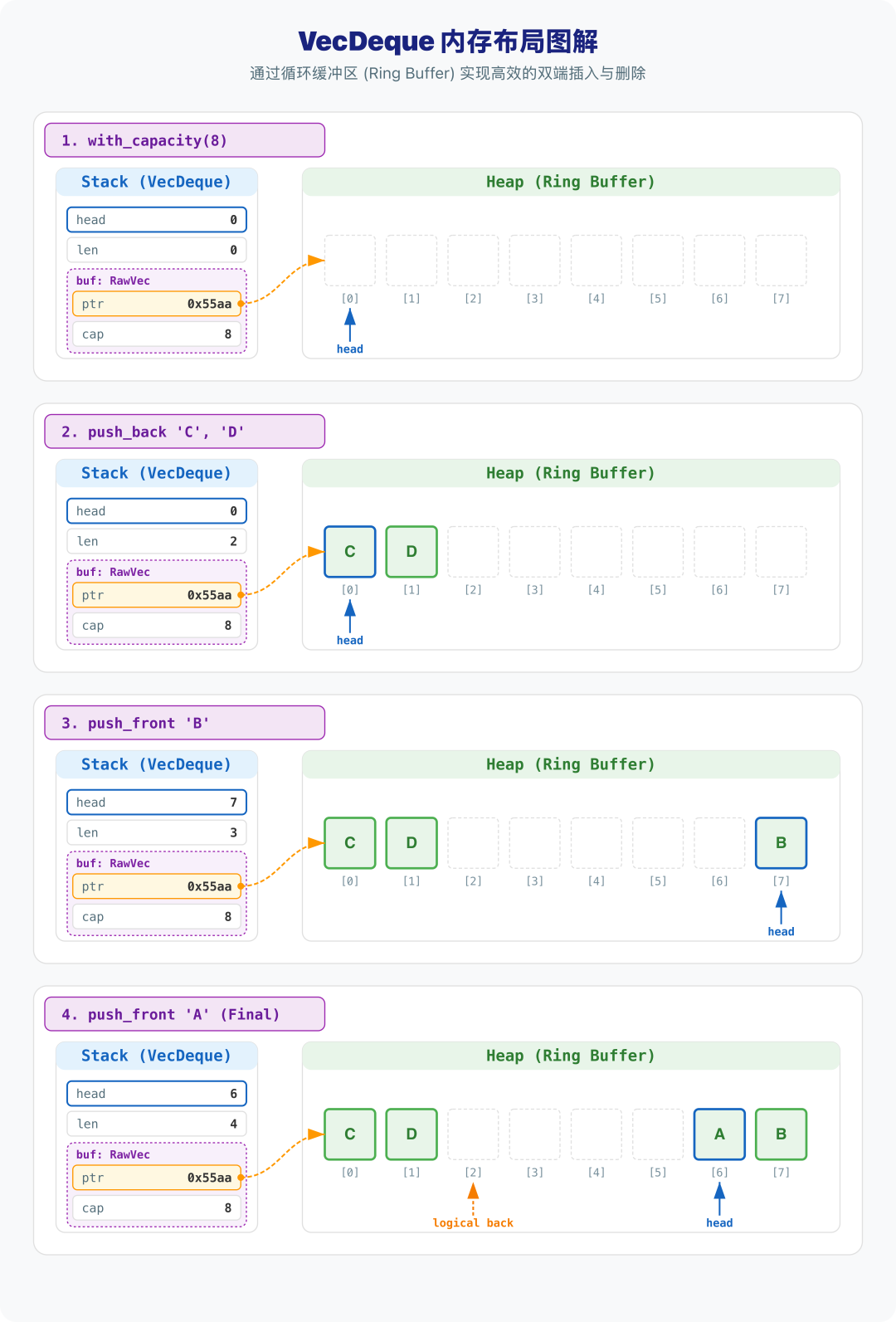Click the blue head arrow under index [6]
This screenshot has width=896, height=1322.
point(719,1198)
